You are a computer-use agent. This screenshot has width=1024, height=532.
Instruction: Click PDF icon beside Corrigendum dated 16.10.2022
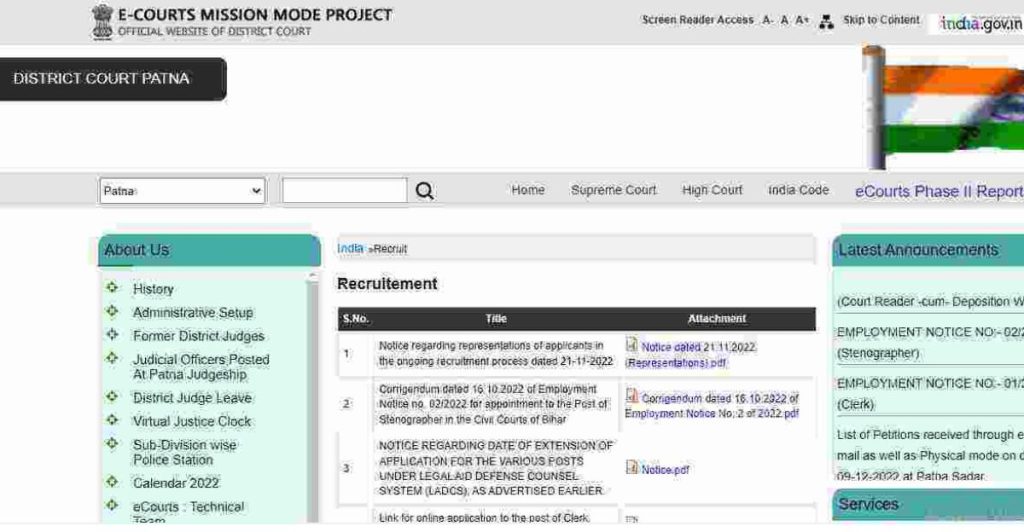[632, 396]
